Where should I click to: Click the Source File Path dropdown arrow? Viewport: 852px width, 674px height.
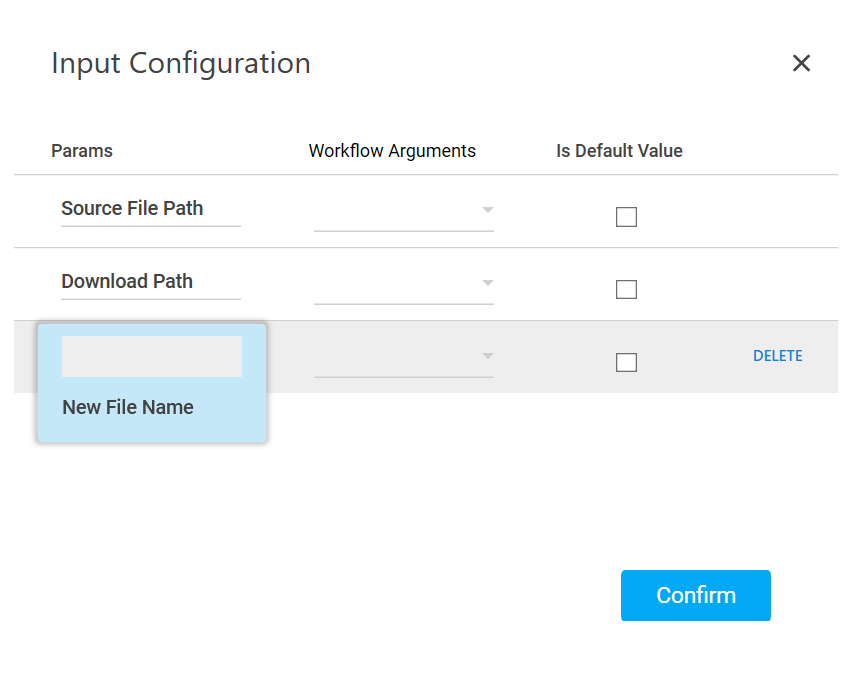coord(487,210)
